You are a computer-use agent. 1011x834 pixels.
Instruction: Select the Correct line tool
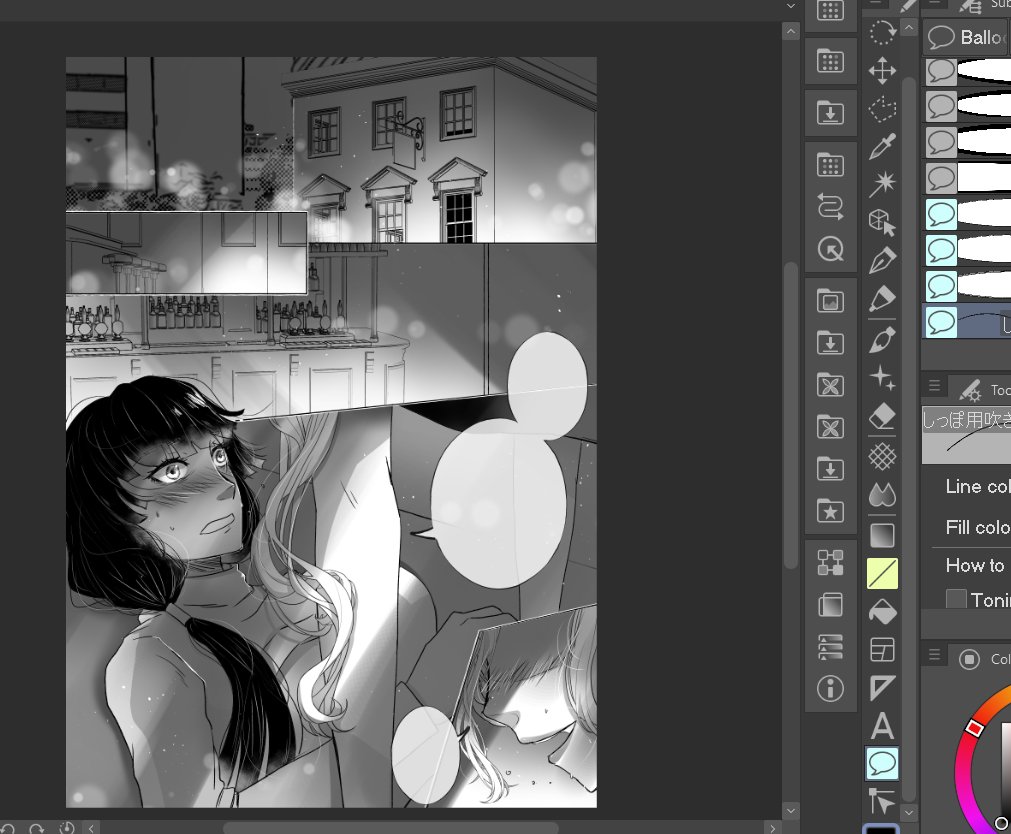pos(882,802)
